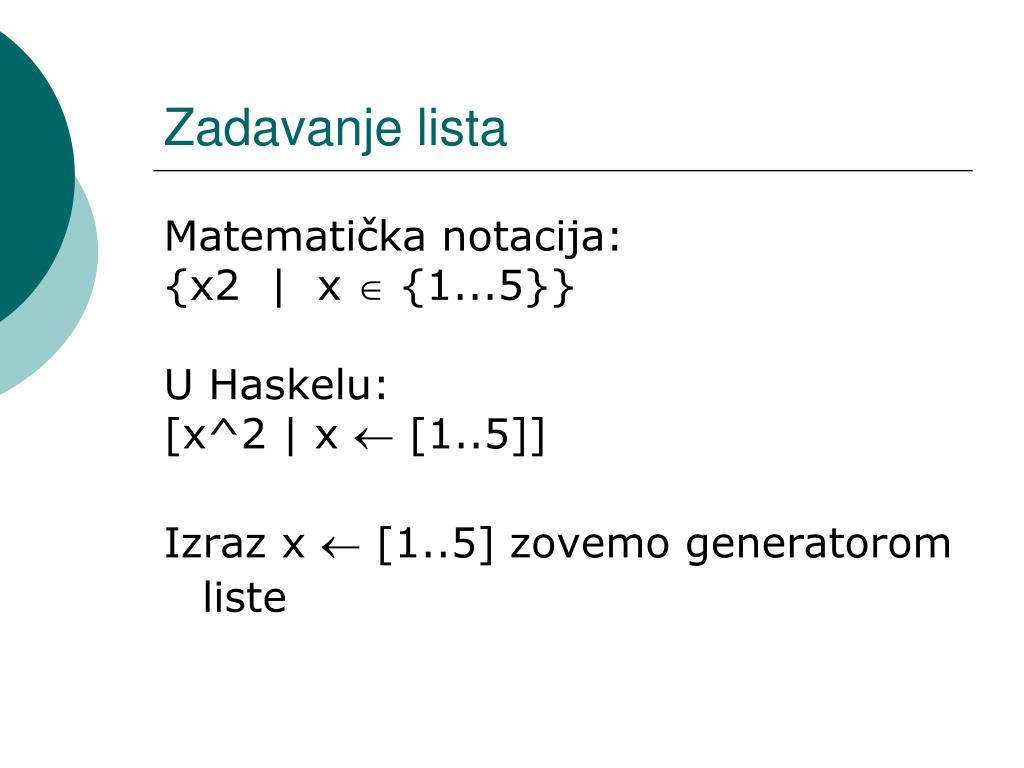Viewport: 1024px width, 768px height.
Task: Click the word liste on the last line
Action: (245, 597)
